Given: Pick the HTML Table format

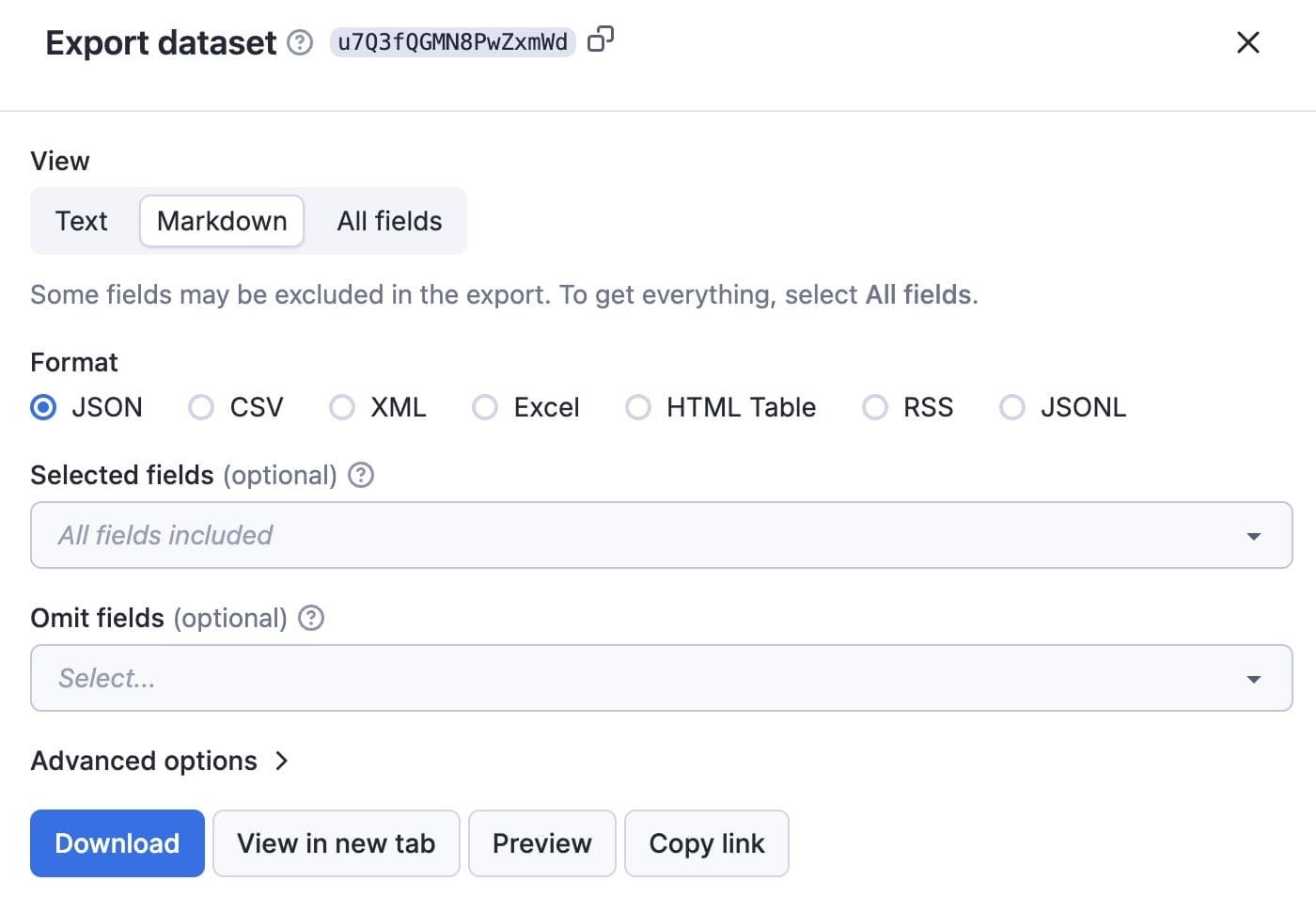Looking at the screenshot, I should [x=638, y=407].
